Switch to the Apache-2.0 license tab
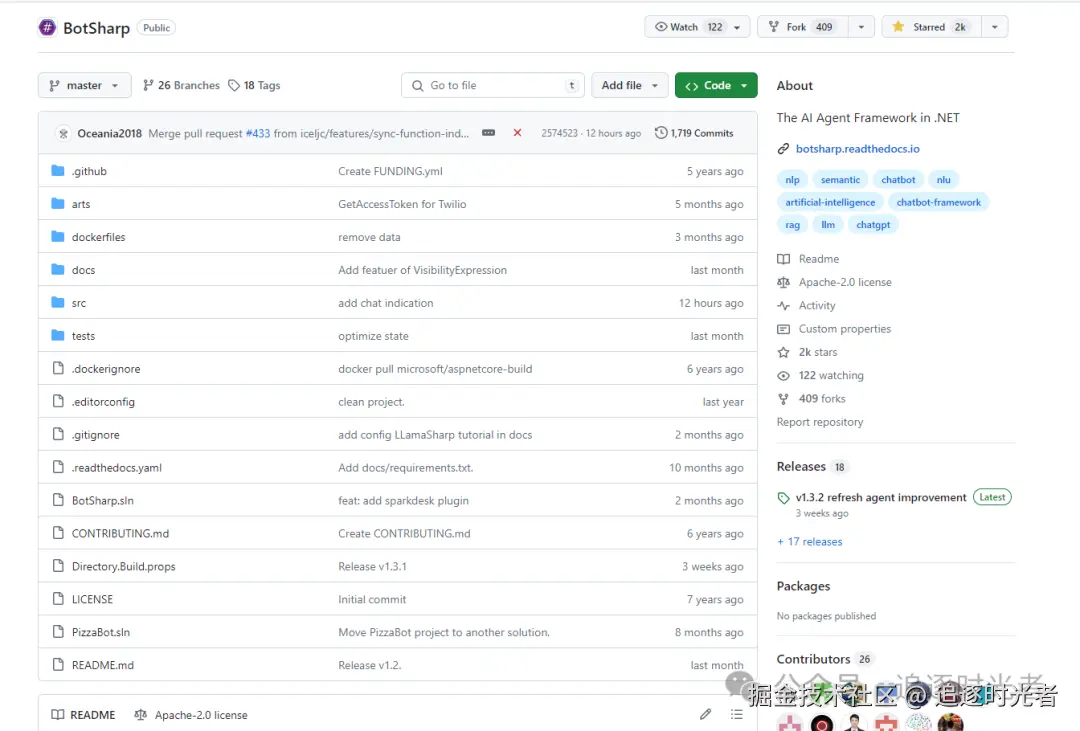Screen dimensions: 1080x731 click(191, 714)
